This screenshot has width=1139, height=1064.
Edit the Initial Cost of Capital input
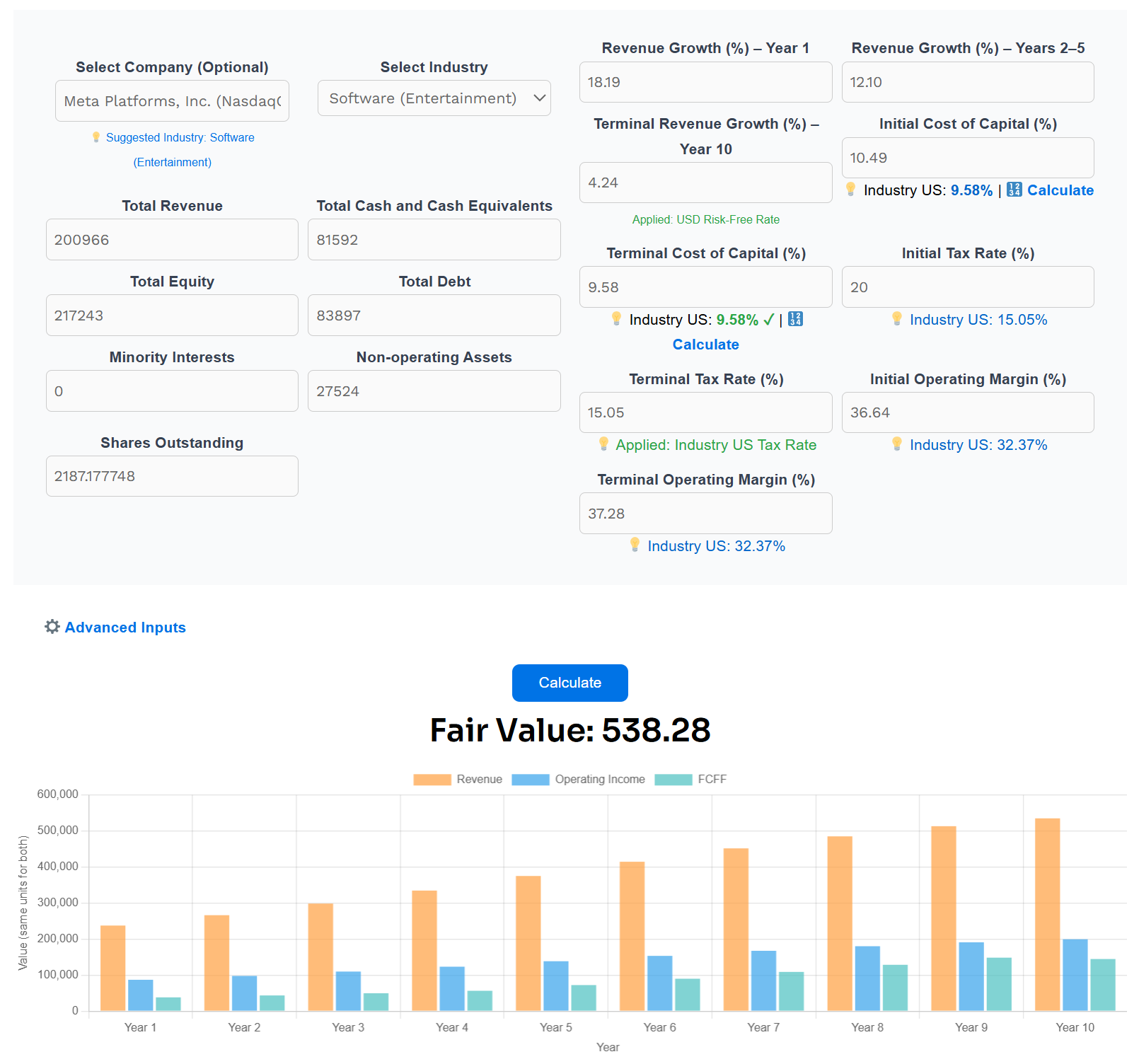(x=968, y=158)
